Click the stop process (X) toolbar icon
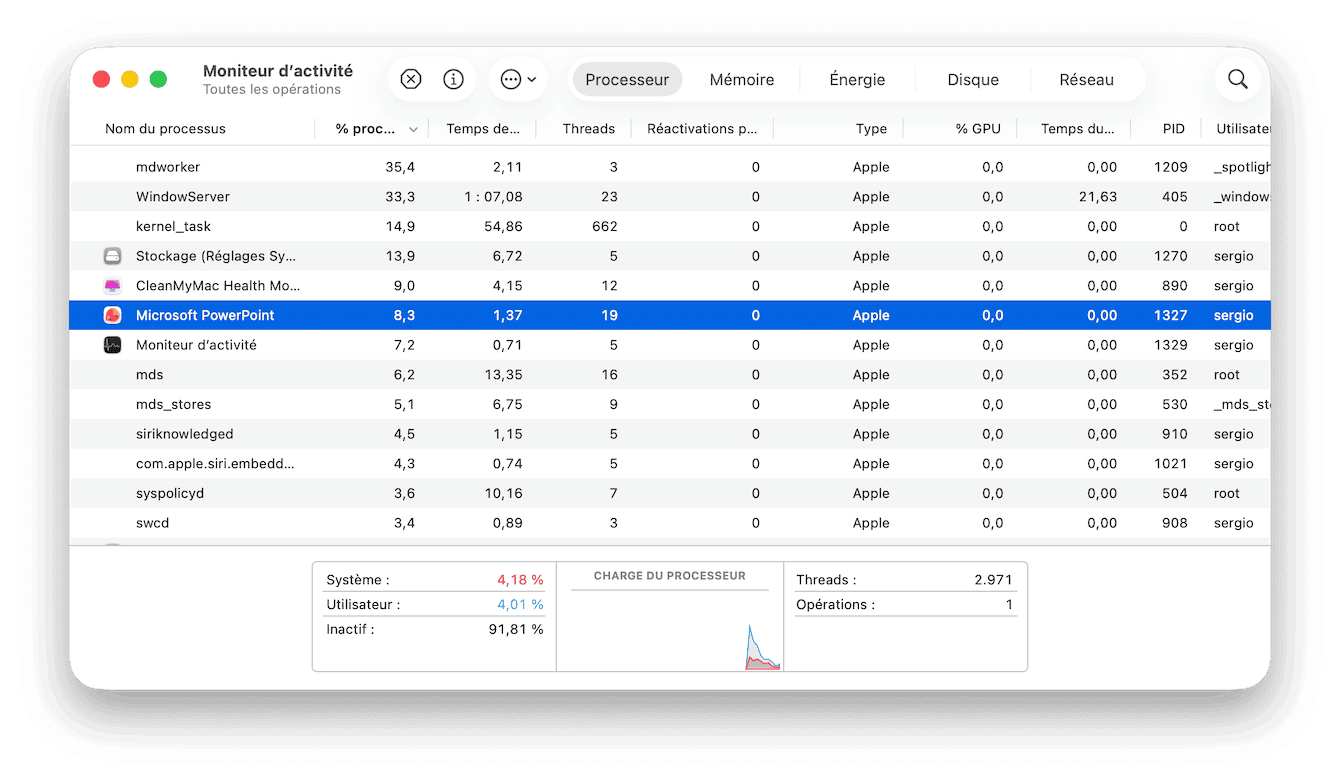The height and width of the screenshot is (781, 1340). (411, 79)
